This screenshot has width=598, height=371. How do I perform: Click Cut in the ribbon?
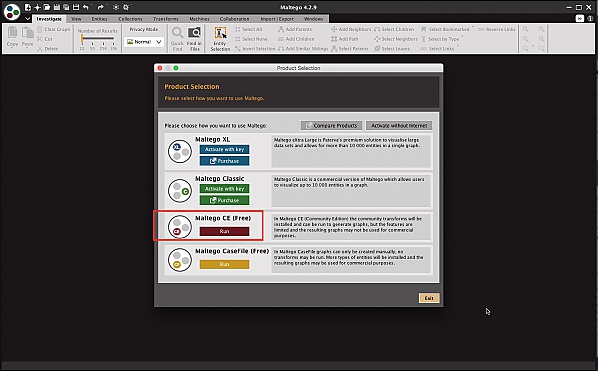point(45,39)
